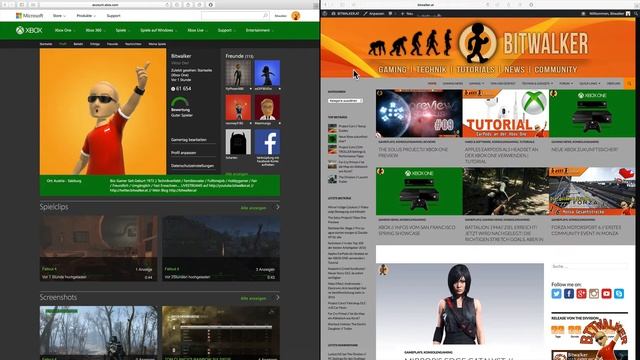Viewport: 640px width, 360px height.
Task: Open the user avatar in Microsoft header
Action: coord(296,16)
